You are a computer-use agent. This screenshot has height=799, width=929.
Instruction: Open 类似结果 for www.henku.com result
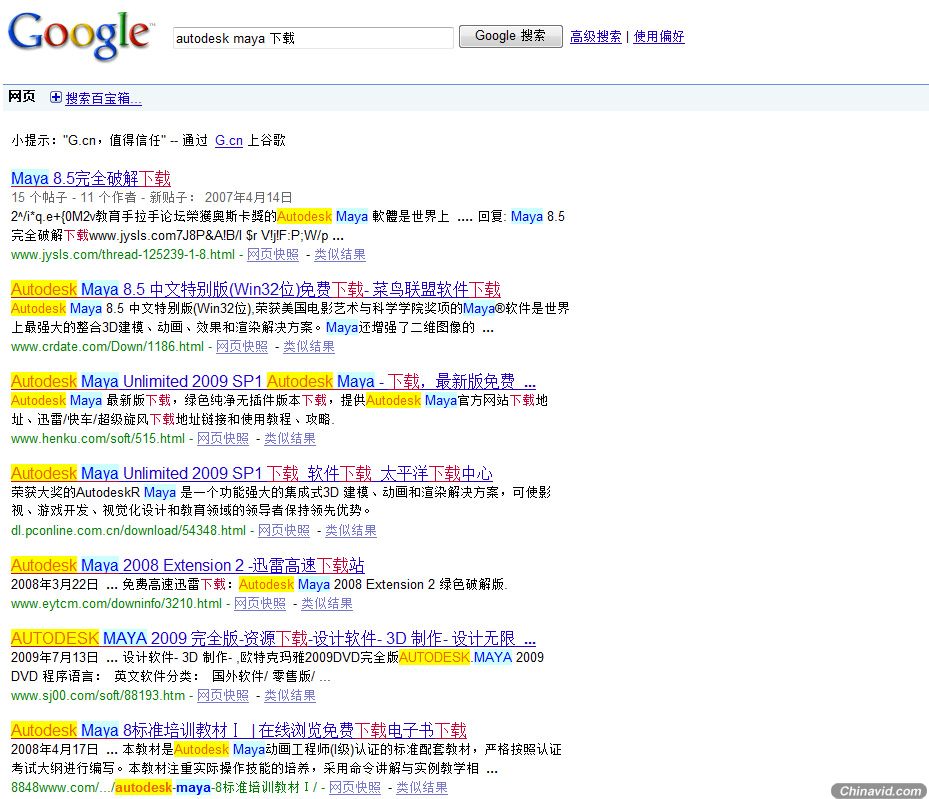tap(290, 438)
